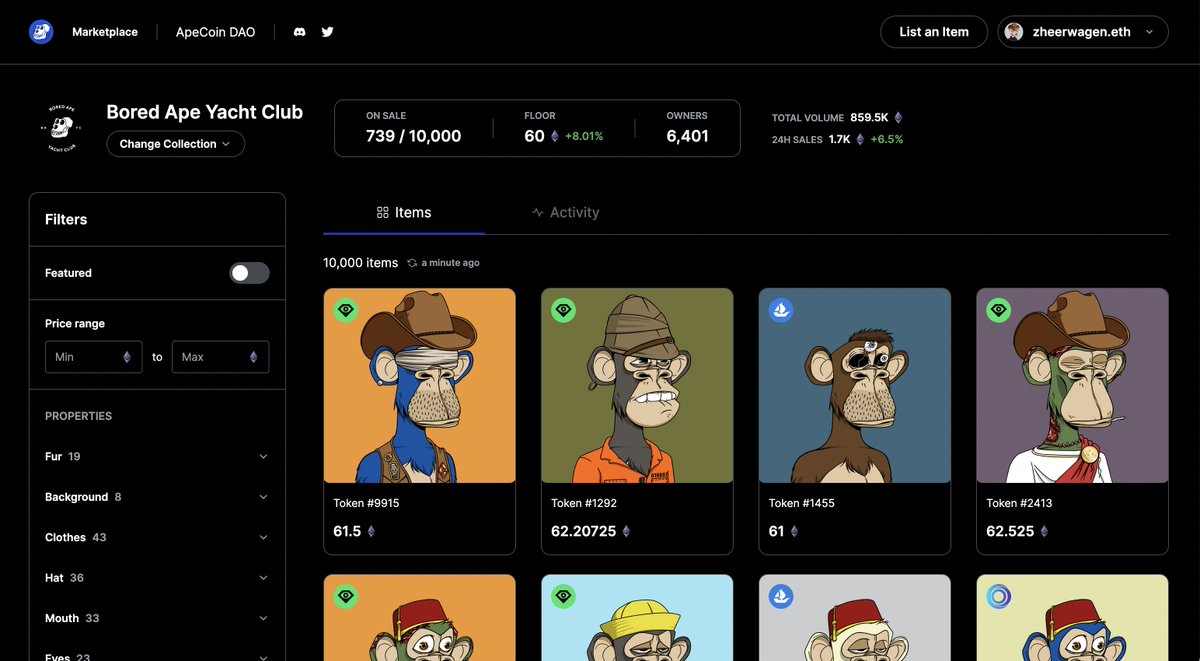Click the grid icon in the Items tab

[x=382, y=213]
